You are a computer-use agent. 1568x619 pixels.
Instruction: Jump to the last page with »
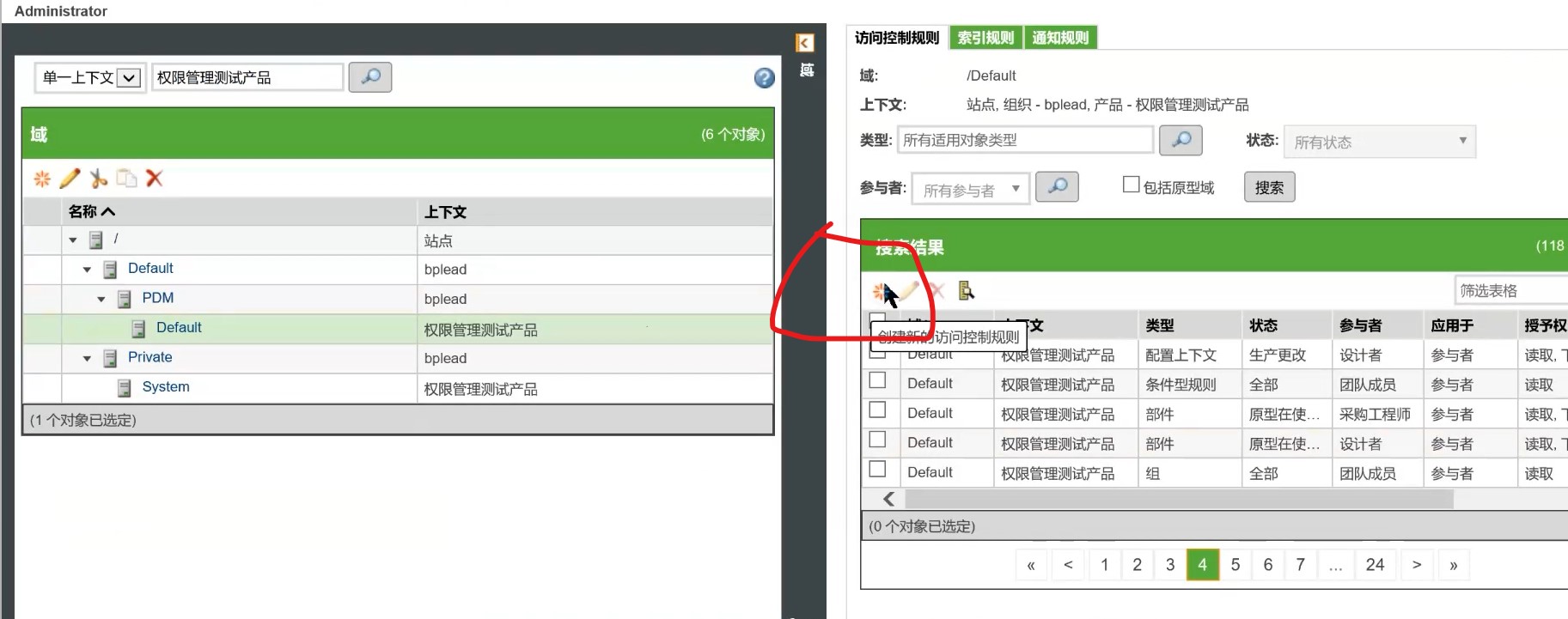click(1454, 565)
